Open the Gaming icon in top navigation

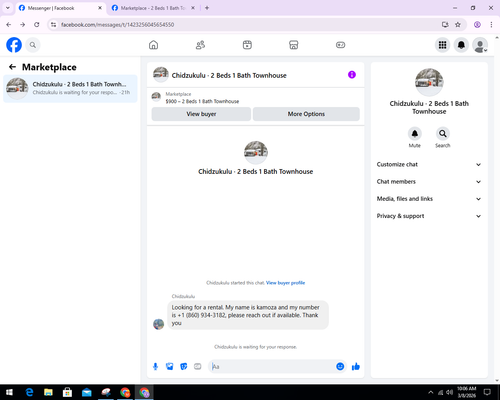[340, 45]
